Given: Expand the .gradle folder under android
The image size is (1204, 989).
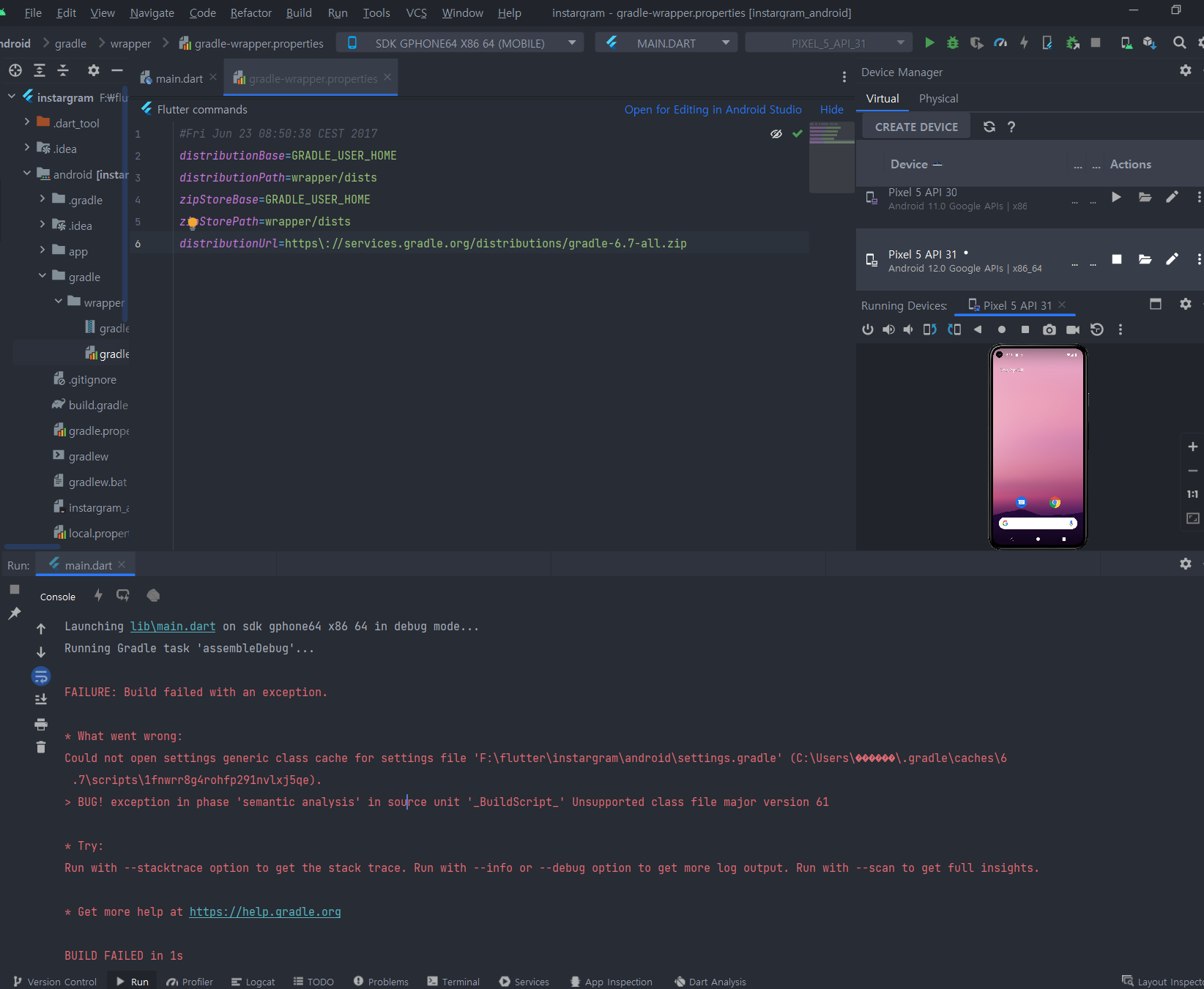Looking at the screenshot, I should coord(42,199).
